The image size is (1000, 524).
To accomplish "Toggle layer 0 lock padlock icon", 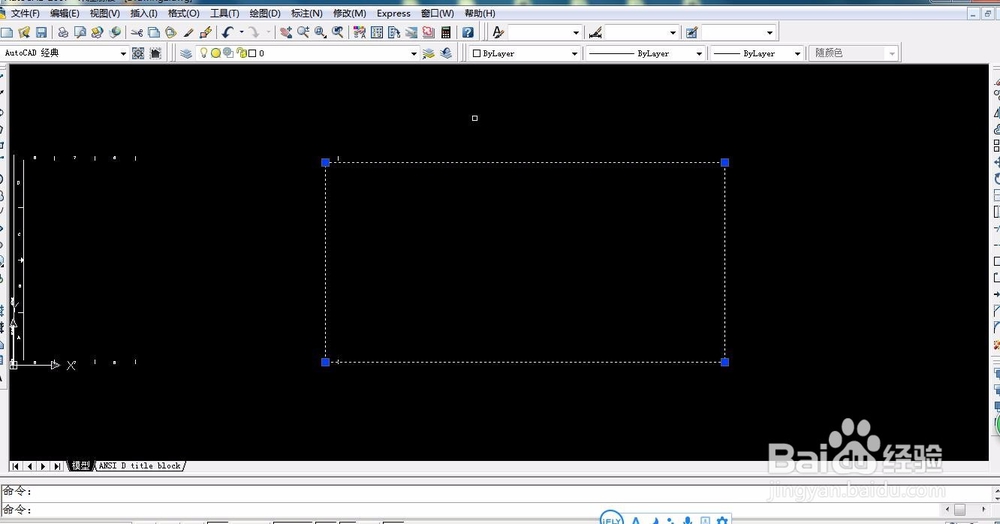I will 241,54.
